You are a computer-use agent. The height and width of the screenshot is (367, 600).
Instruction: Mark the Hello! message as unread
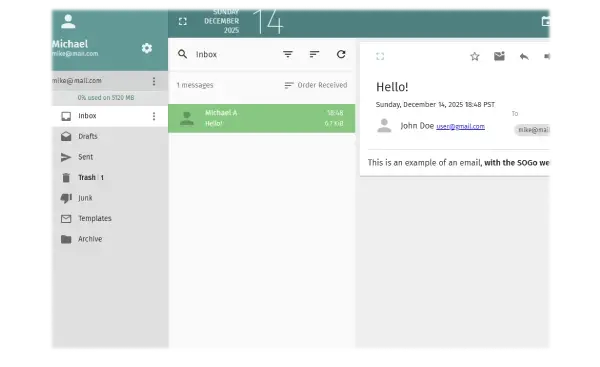[x=499, y=56]
